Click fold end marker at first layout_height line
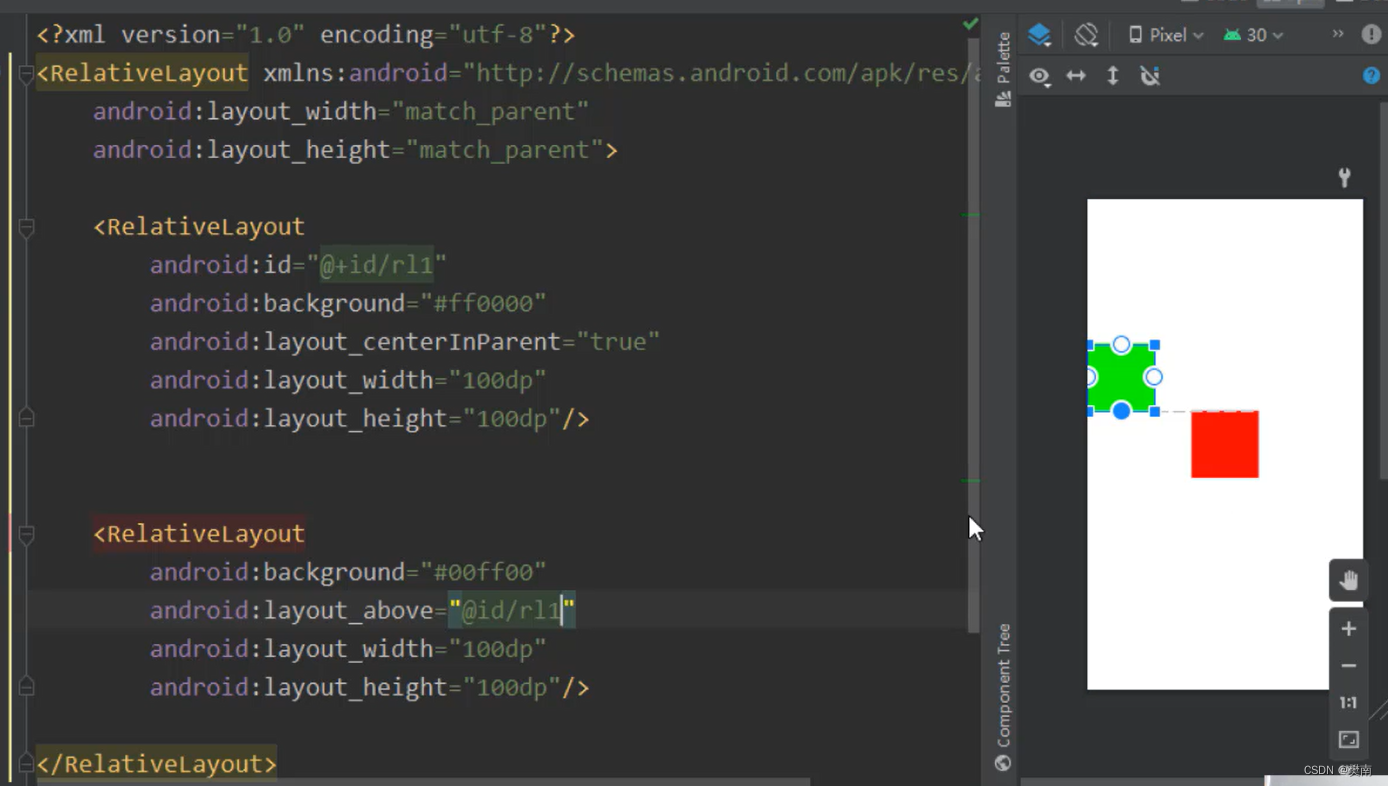This screenshot has height=786, width=1388. pyautogui.click(x=26, y=418)
